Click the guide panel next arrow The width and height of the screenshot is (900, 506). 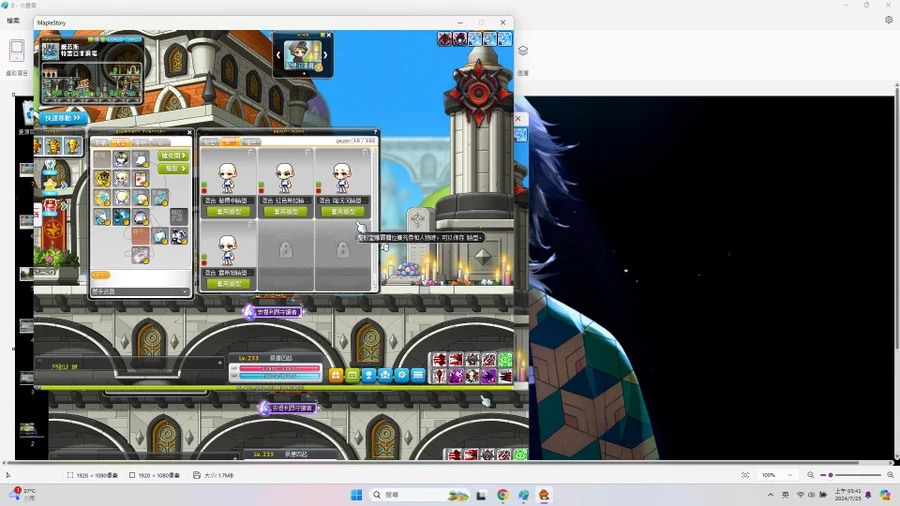pos(325,55)
